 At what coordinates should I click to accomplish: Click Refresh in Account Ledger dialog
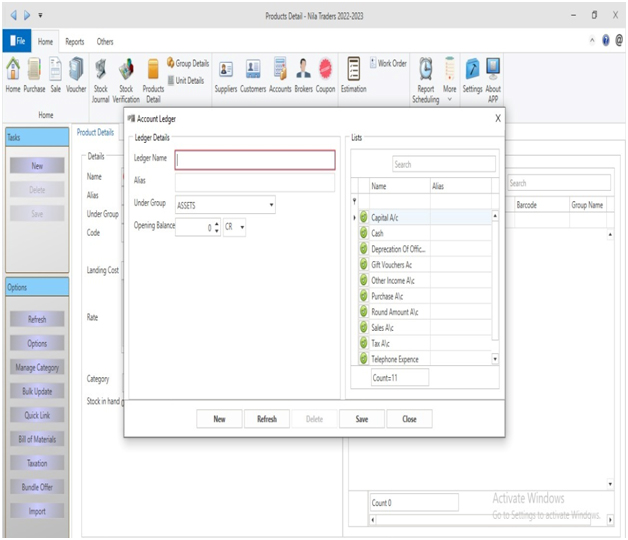click(267, 419)
